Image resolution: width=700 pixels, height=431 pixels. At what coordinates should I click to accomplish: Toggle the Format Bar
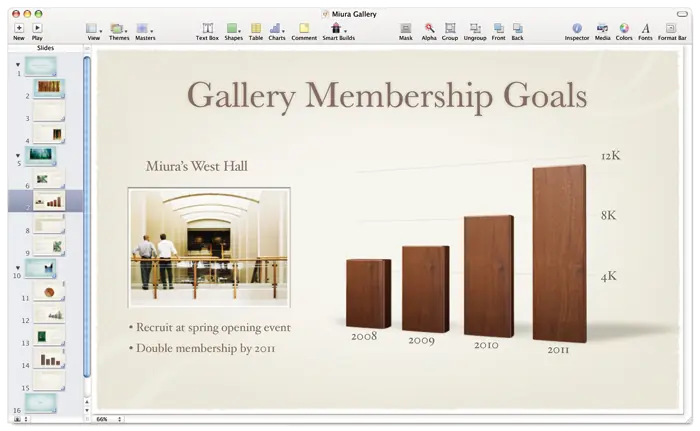click(672, 31)
